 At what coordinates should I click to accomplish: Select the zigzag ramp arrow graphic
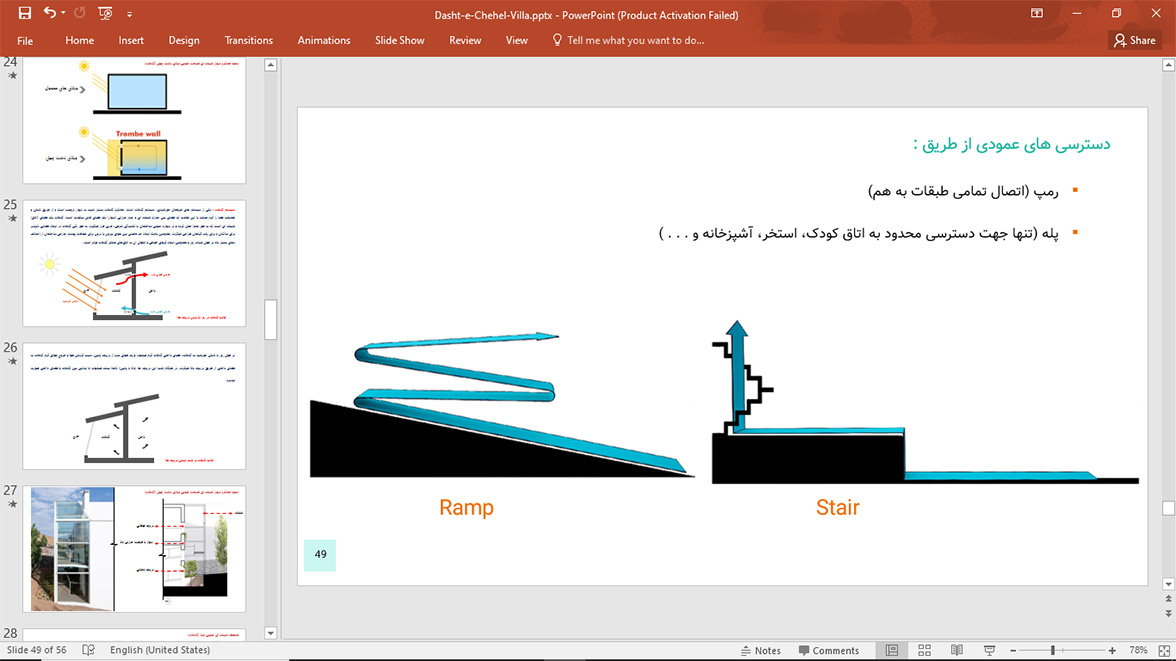click(x=518, y=403)
